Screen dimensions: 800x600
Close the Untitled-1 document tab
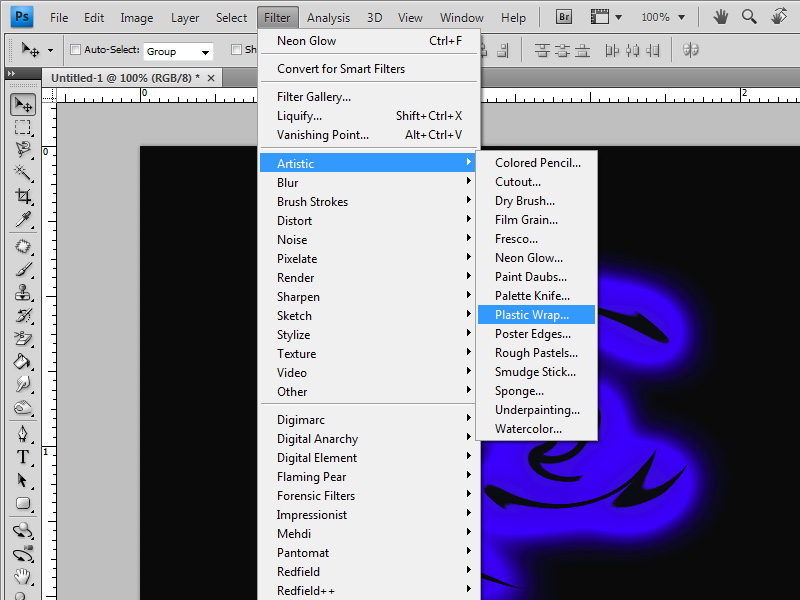click(x=212, y=78)
